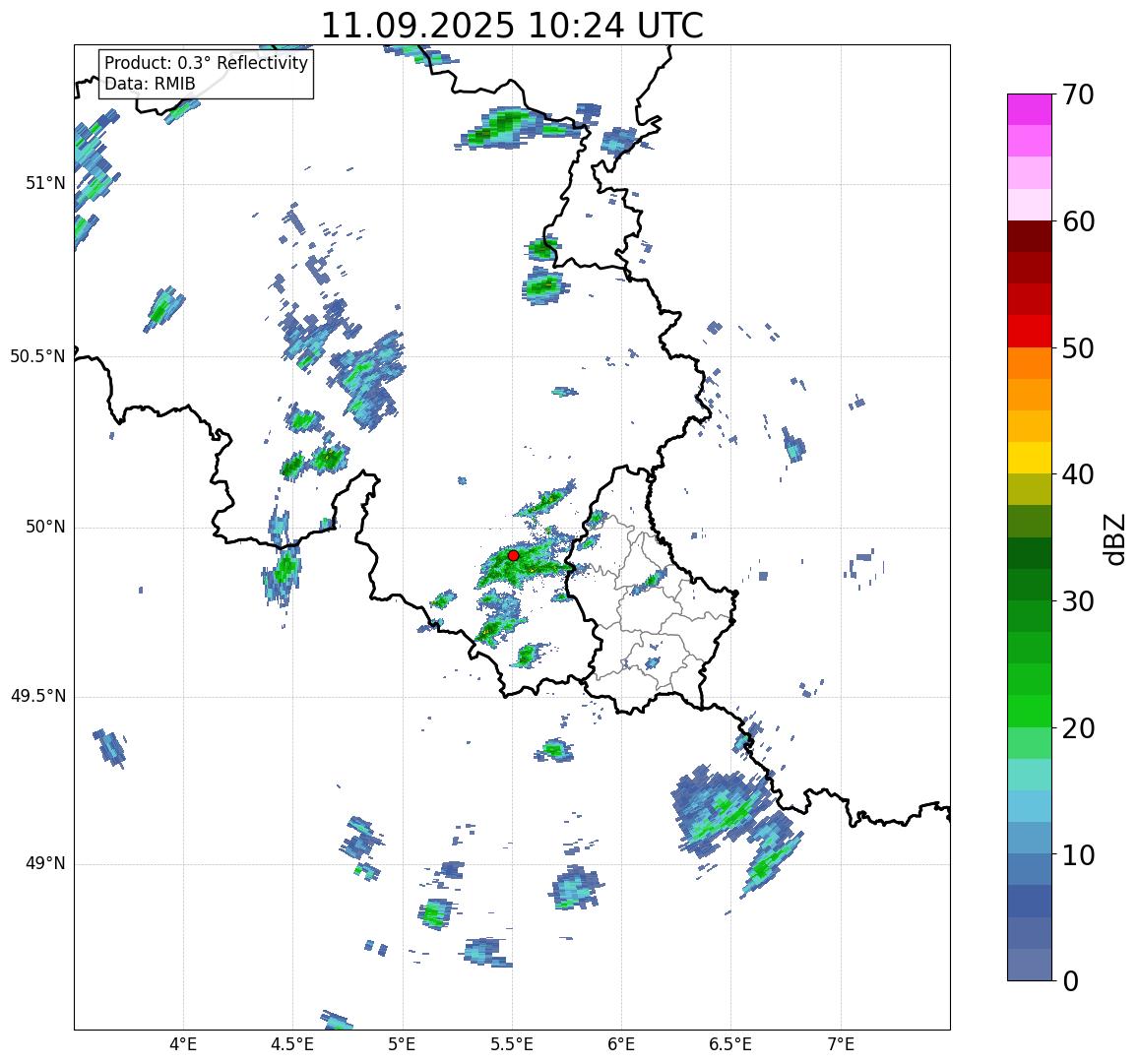Click the latitude label 50.5°N
This screenshot has width=1139, height=1064.
(37, 356)
